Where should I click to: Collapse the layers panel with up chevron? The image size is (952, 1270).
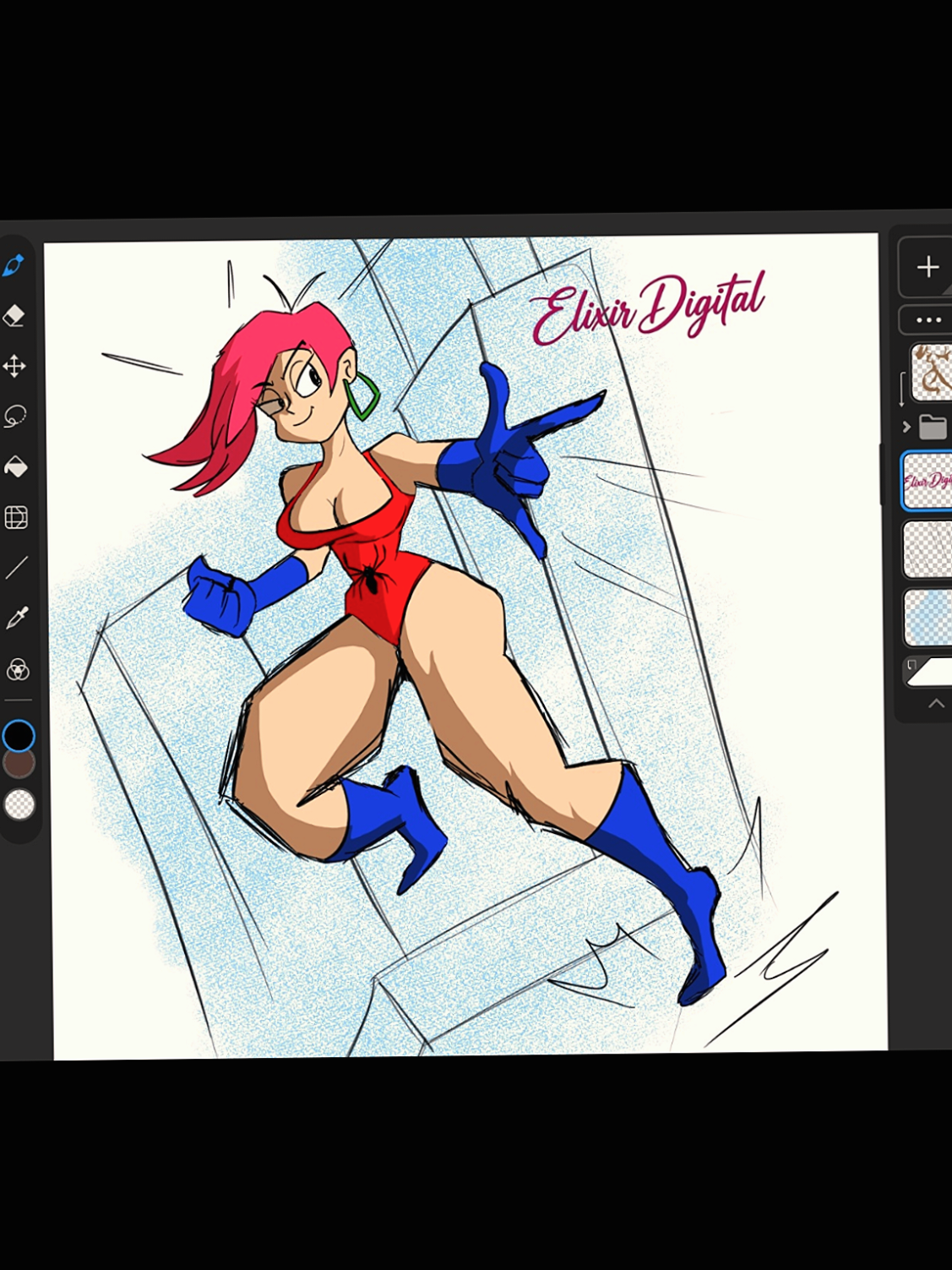(936, 703)
